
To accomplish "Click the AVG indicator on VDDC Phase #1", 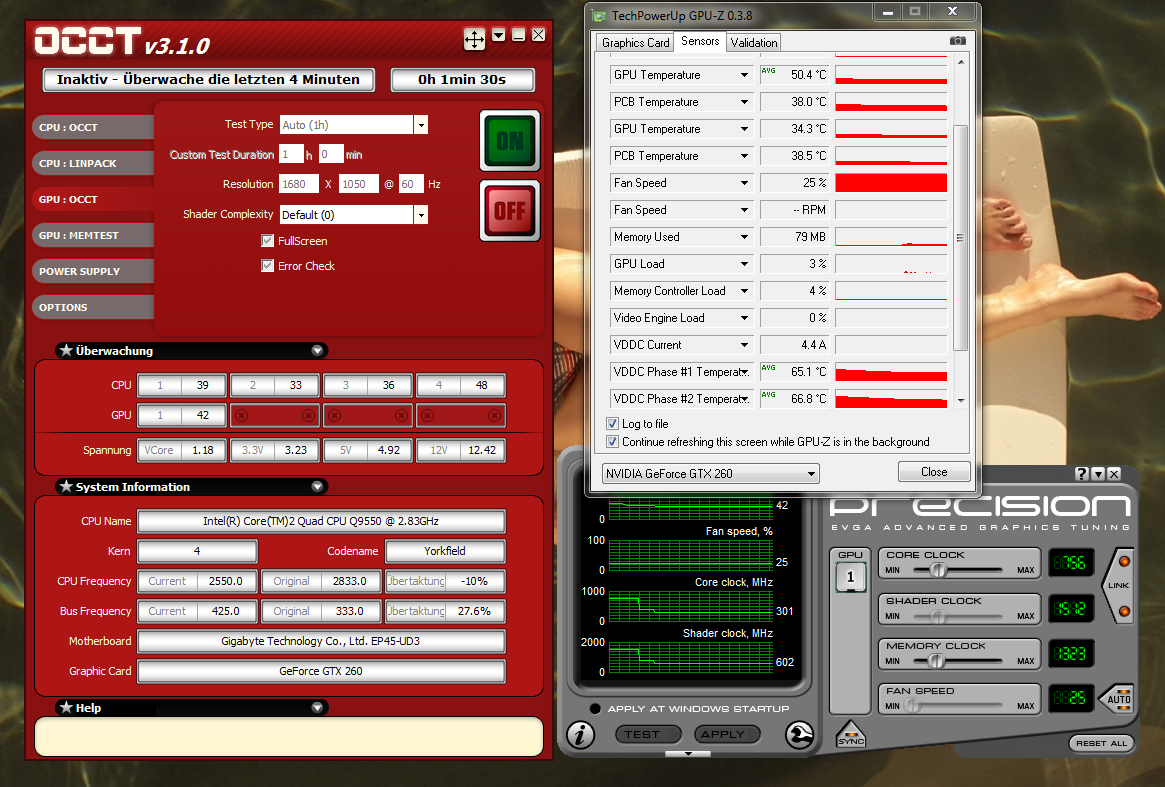I will (769, 367).
